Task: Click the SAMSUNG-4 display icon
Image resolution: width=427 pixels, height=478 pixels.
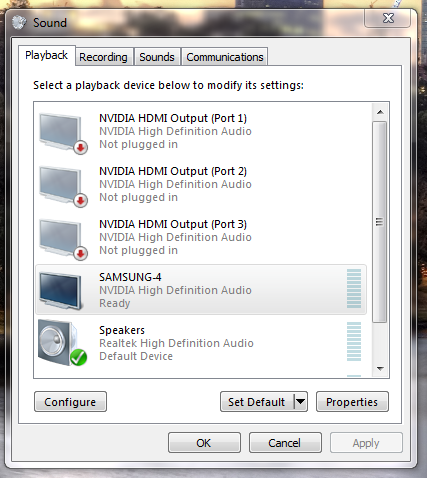Action: coord(60,291)
